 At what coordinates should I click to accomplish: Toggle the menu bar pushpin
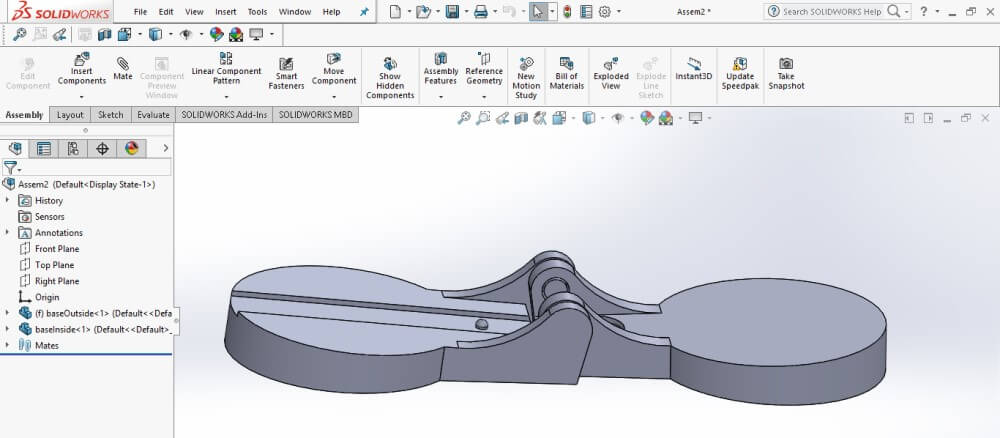pos(364,11)
